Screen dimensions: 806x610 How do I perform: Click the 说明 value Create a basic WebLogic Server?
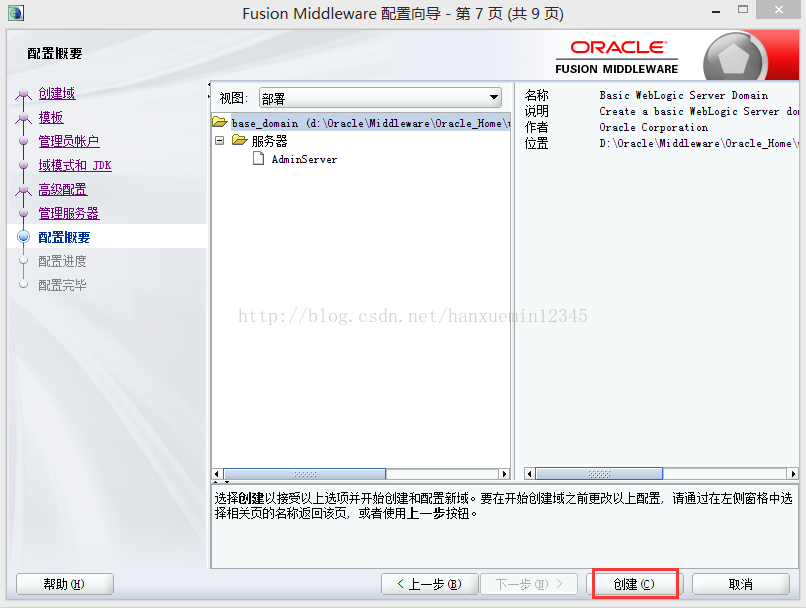(699, 111)
